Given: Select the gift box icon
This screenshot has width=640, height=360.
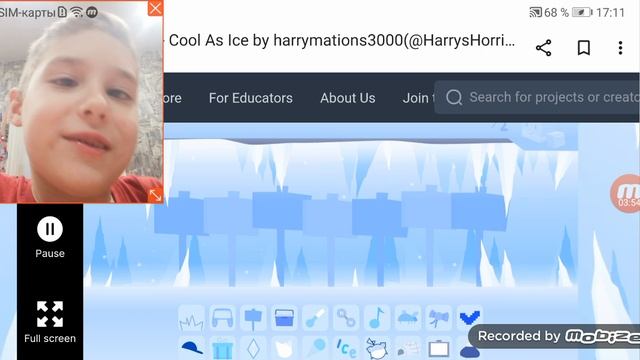Looking at the screenshot, I should tap(222, 348).
